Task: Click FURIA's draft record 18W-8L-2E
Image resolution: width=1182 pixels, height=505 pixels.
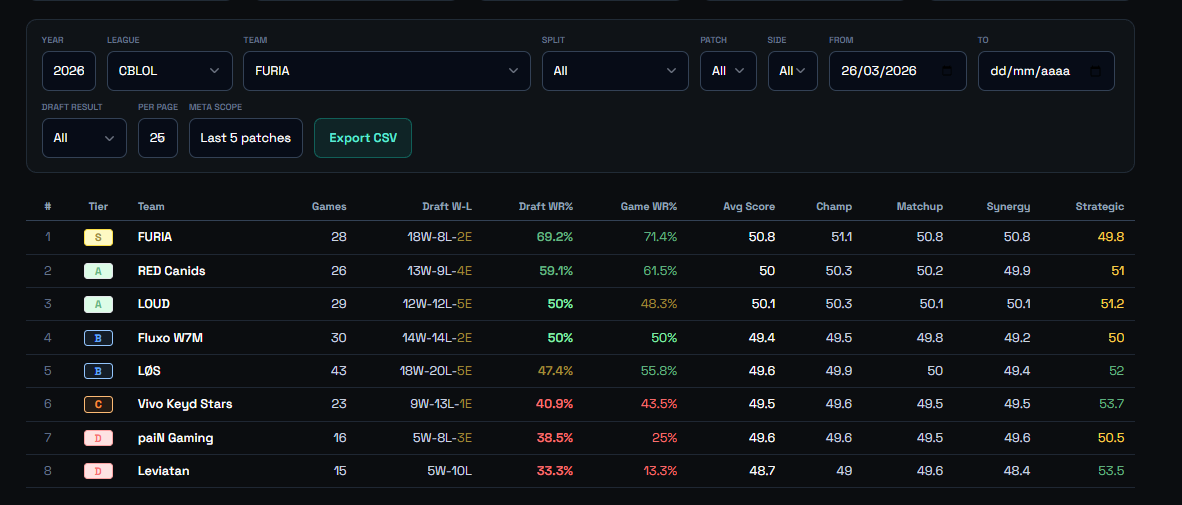Action: (x=439, y=237)
